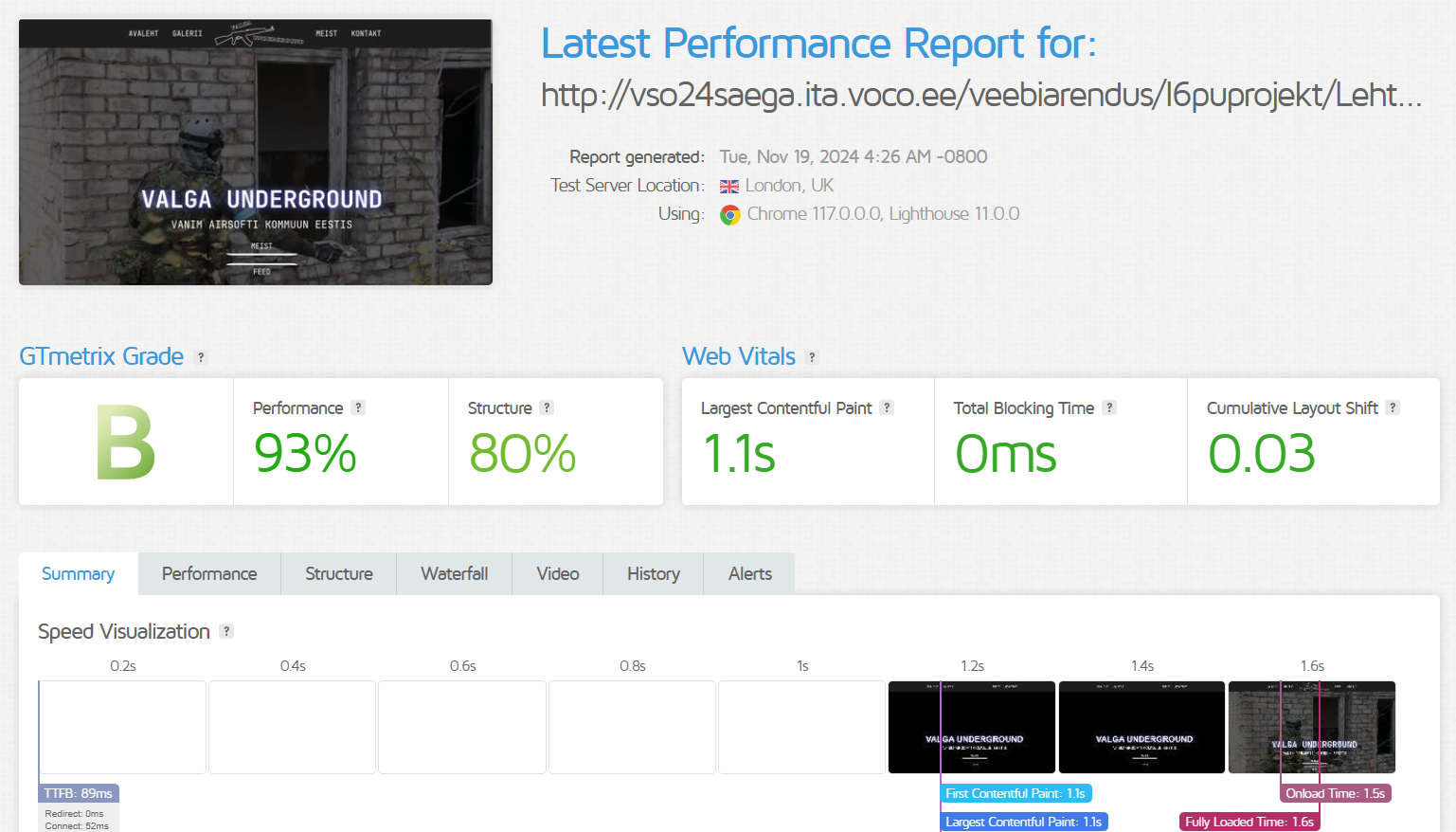Click Largest Contentful Paint help icon

pos(887,407)
